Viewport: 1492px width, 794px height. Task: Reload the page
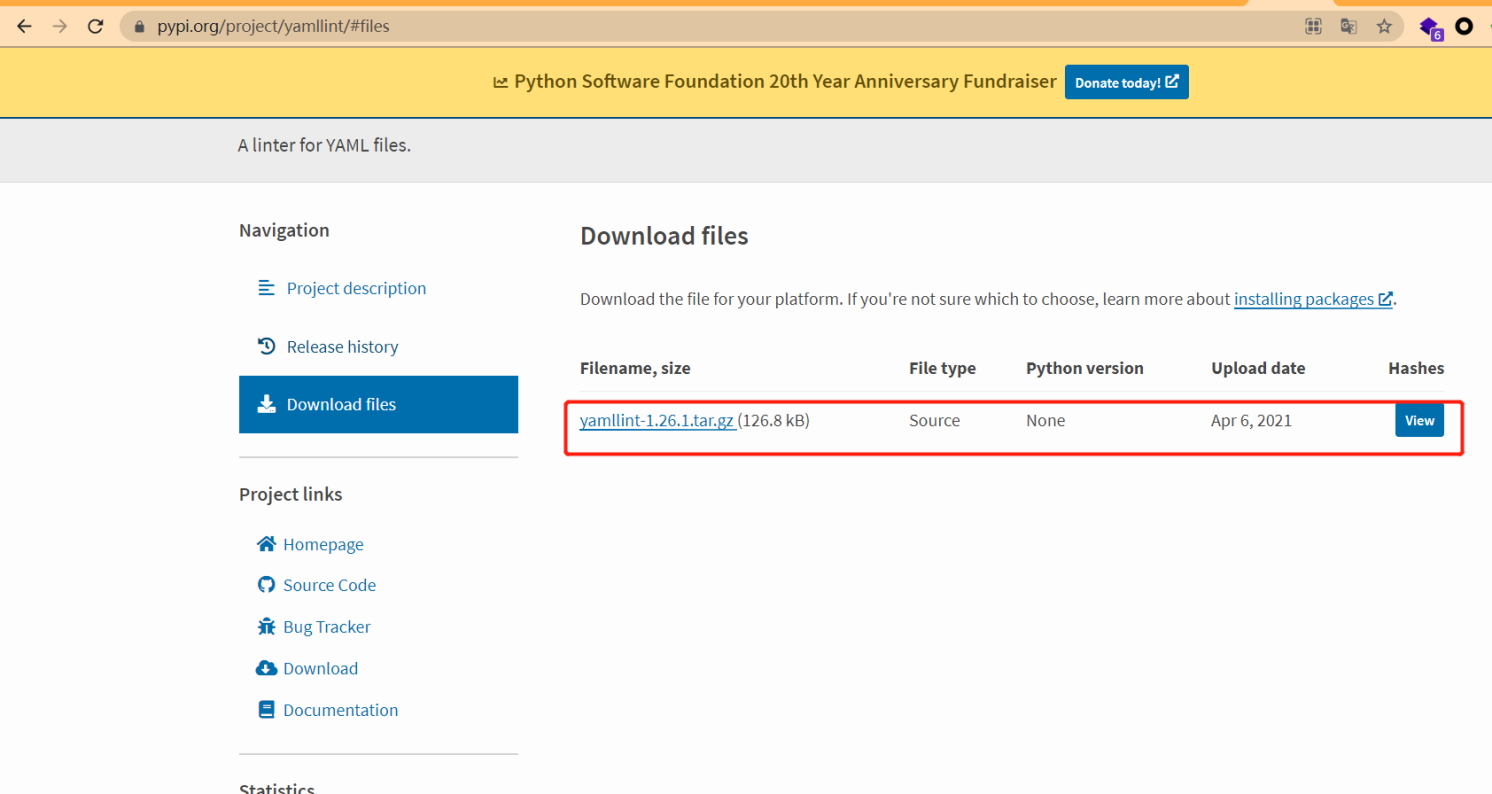pos(96,27)
